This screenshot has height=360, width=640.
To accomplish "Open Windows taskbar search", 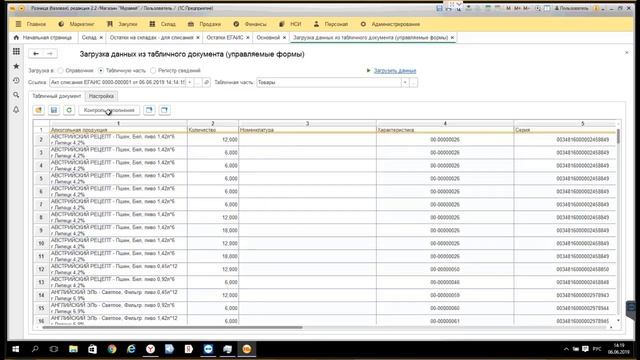I will [x=35, y=349].
